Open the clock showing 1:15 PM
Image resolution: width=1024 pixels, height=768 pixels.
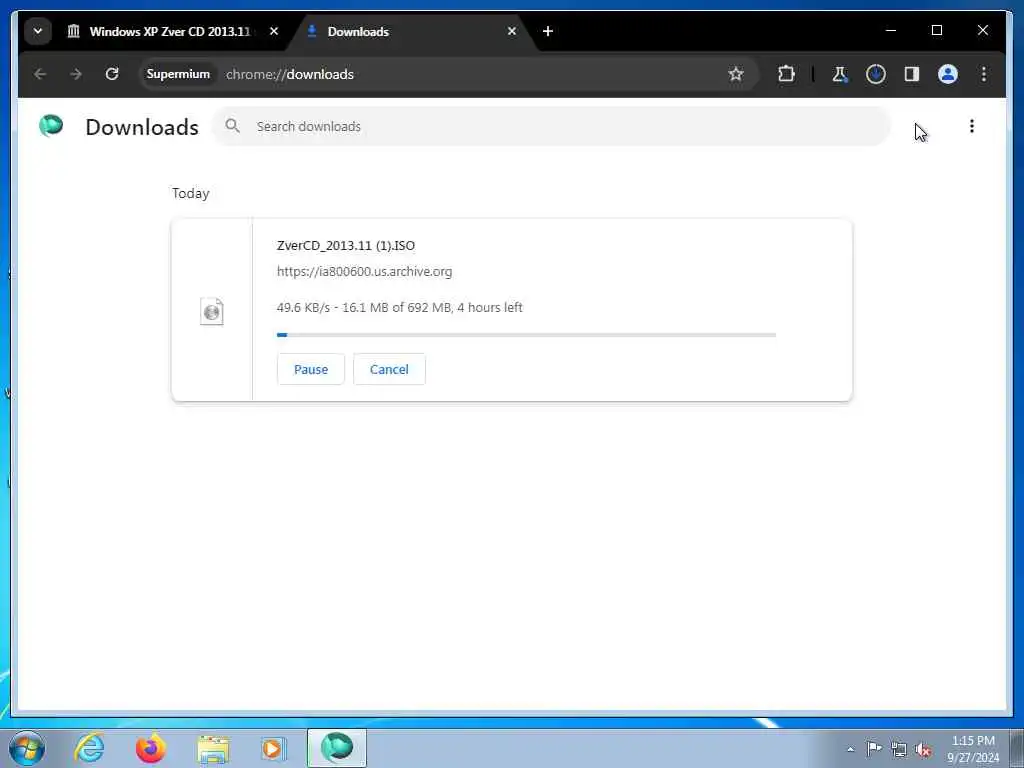pyautogui.click(x=973, y=749)
